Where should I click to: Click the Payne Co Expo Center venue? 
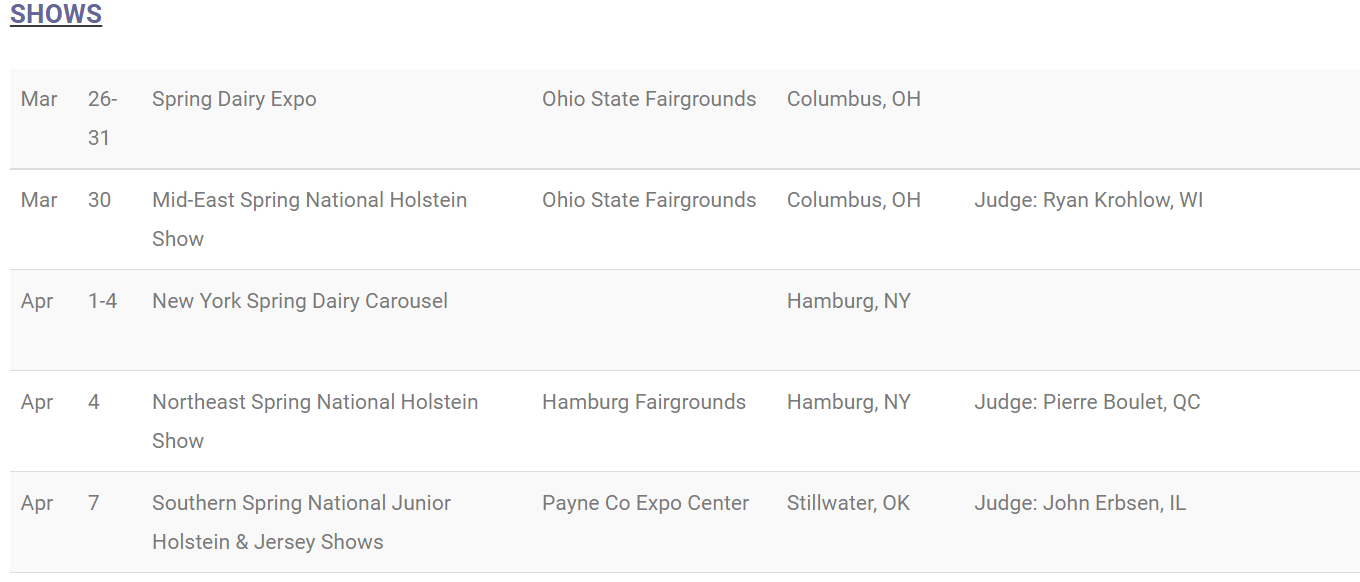645,503
